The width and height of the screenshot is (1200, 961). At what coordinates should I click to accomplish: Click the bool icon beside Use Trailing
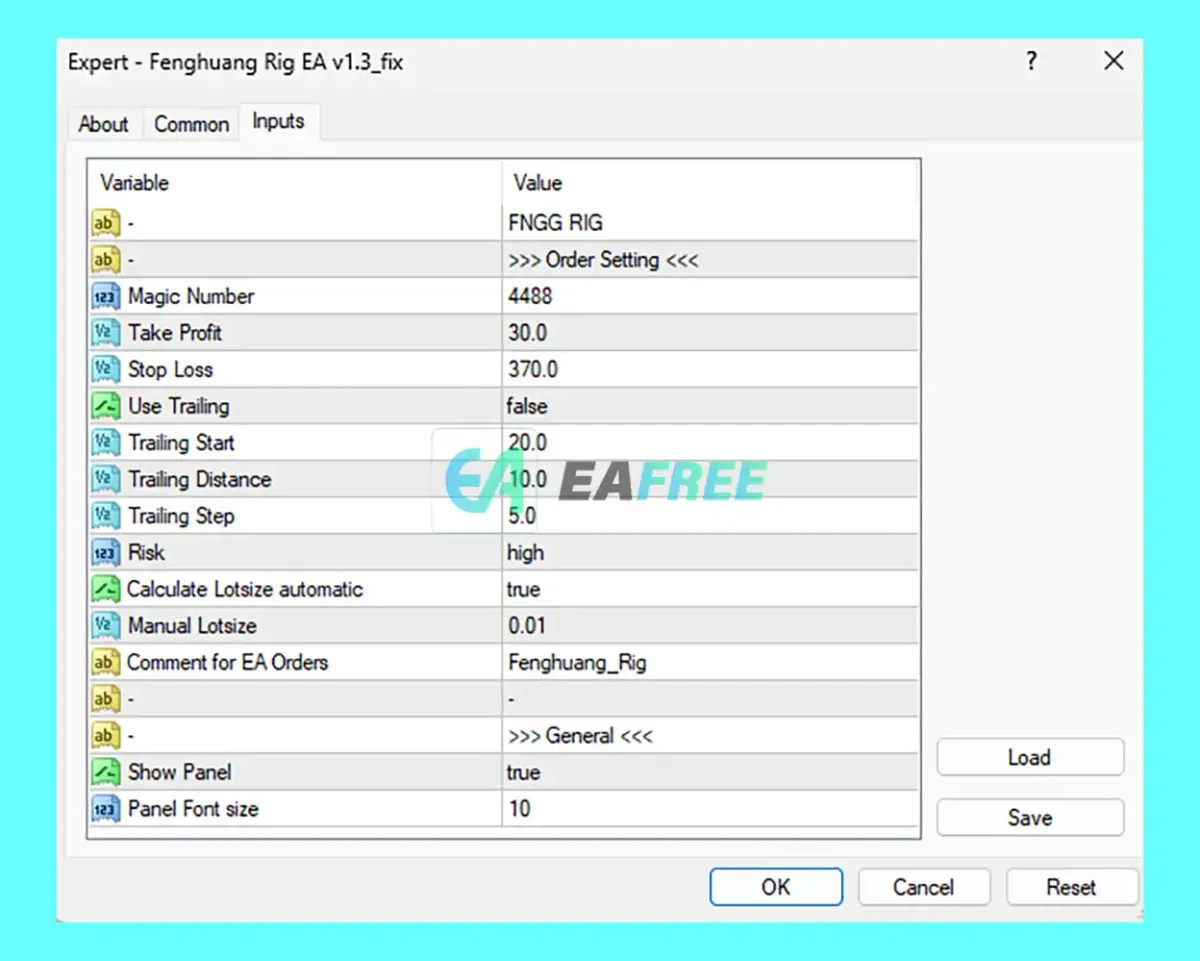[105, 406]
